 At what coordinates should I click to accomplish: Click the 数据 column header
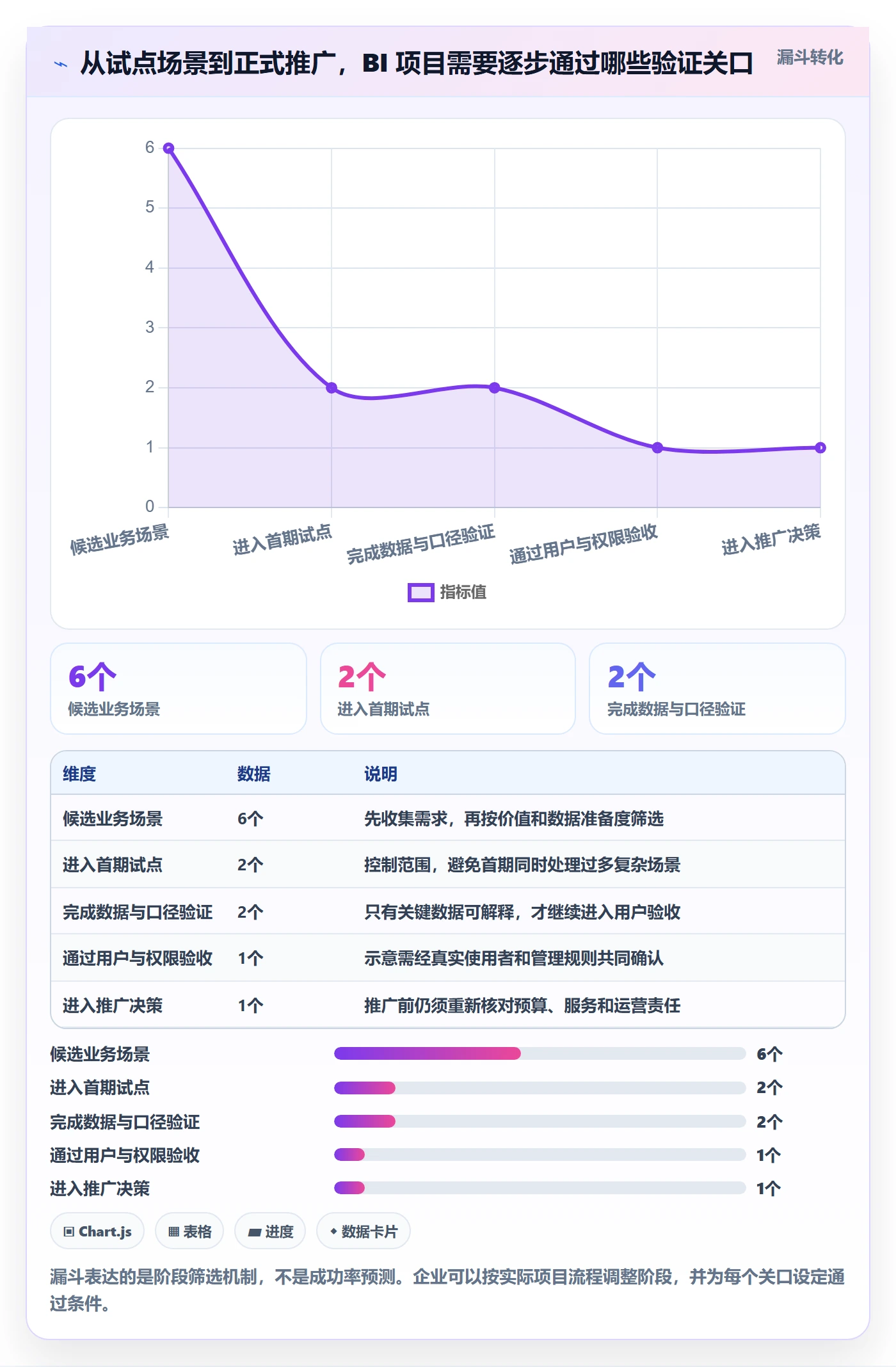coord(254,774)
